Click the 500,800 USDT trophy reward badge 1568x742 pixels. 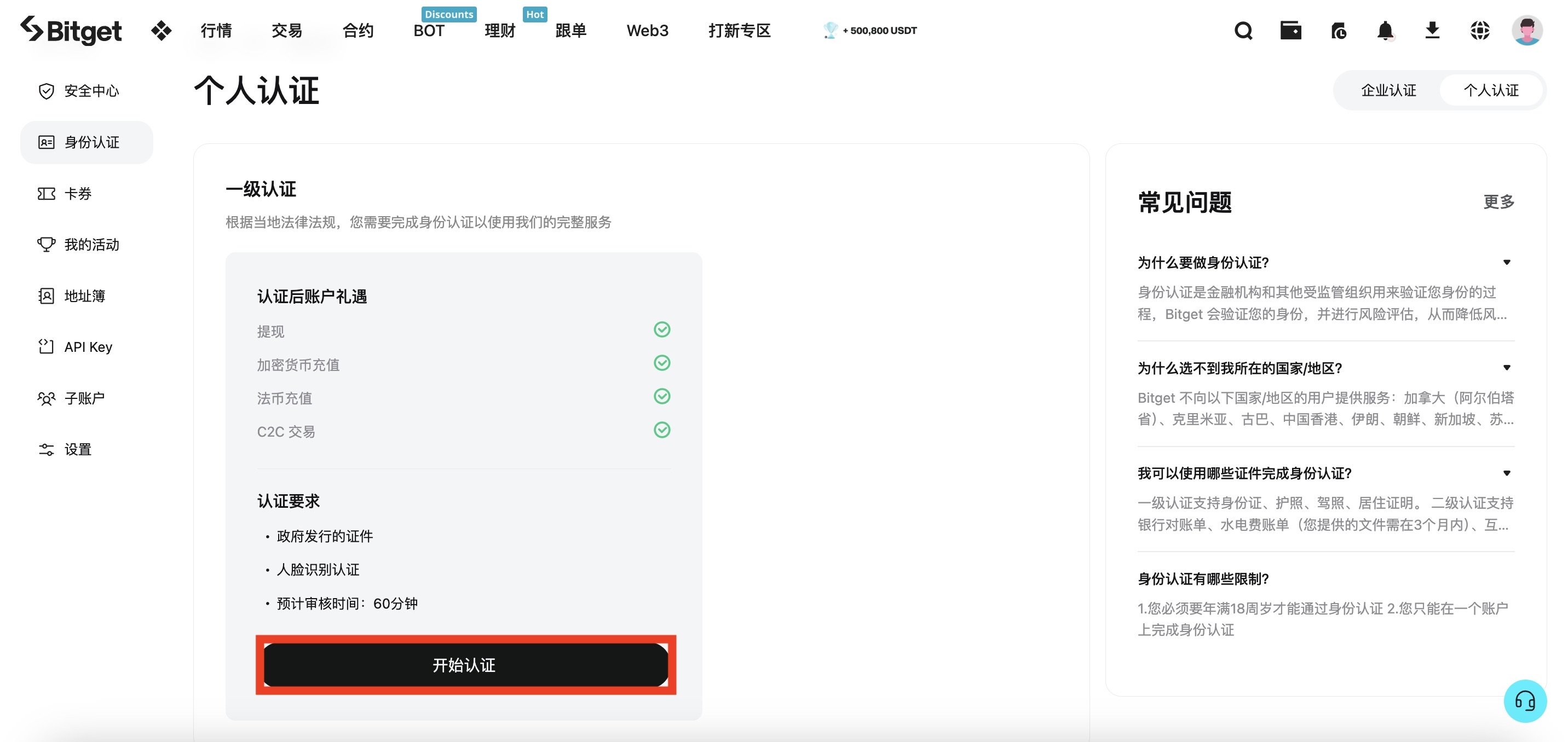pos(871,30)
